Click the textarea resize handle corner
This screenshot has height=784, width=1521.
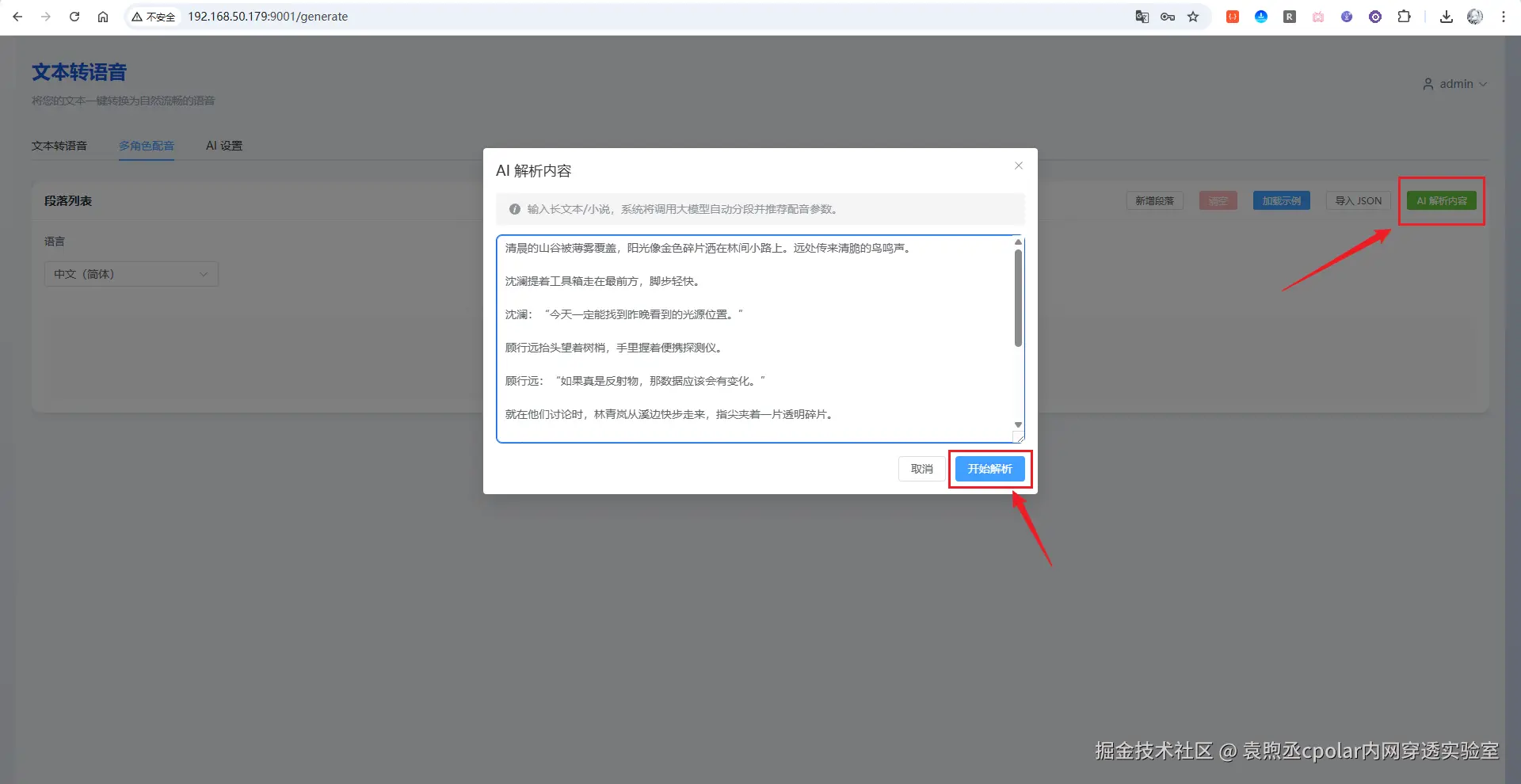[1019, 436]
